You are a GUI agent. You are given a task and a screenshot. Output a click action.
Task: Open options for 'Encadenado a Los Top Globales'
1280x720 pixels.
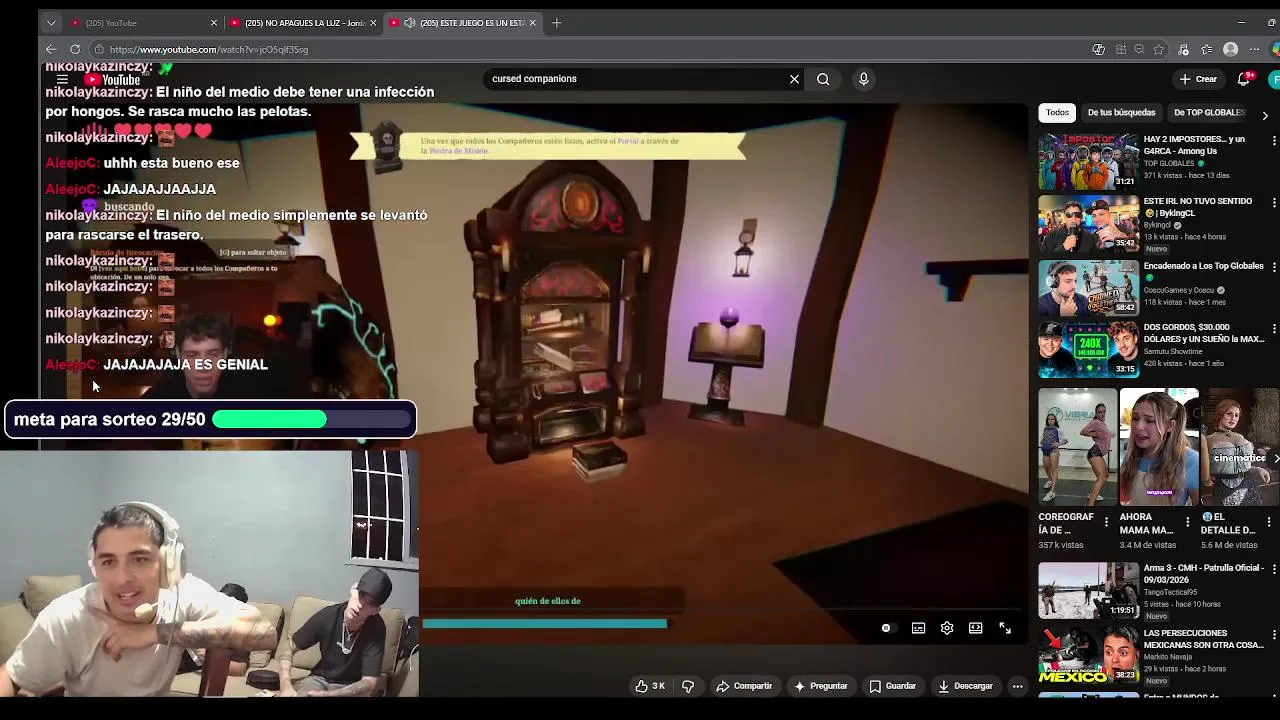pos(1273,267)
